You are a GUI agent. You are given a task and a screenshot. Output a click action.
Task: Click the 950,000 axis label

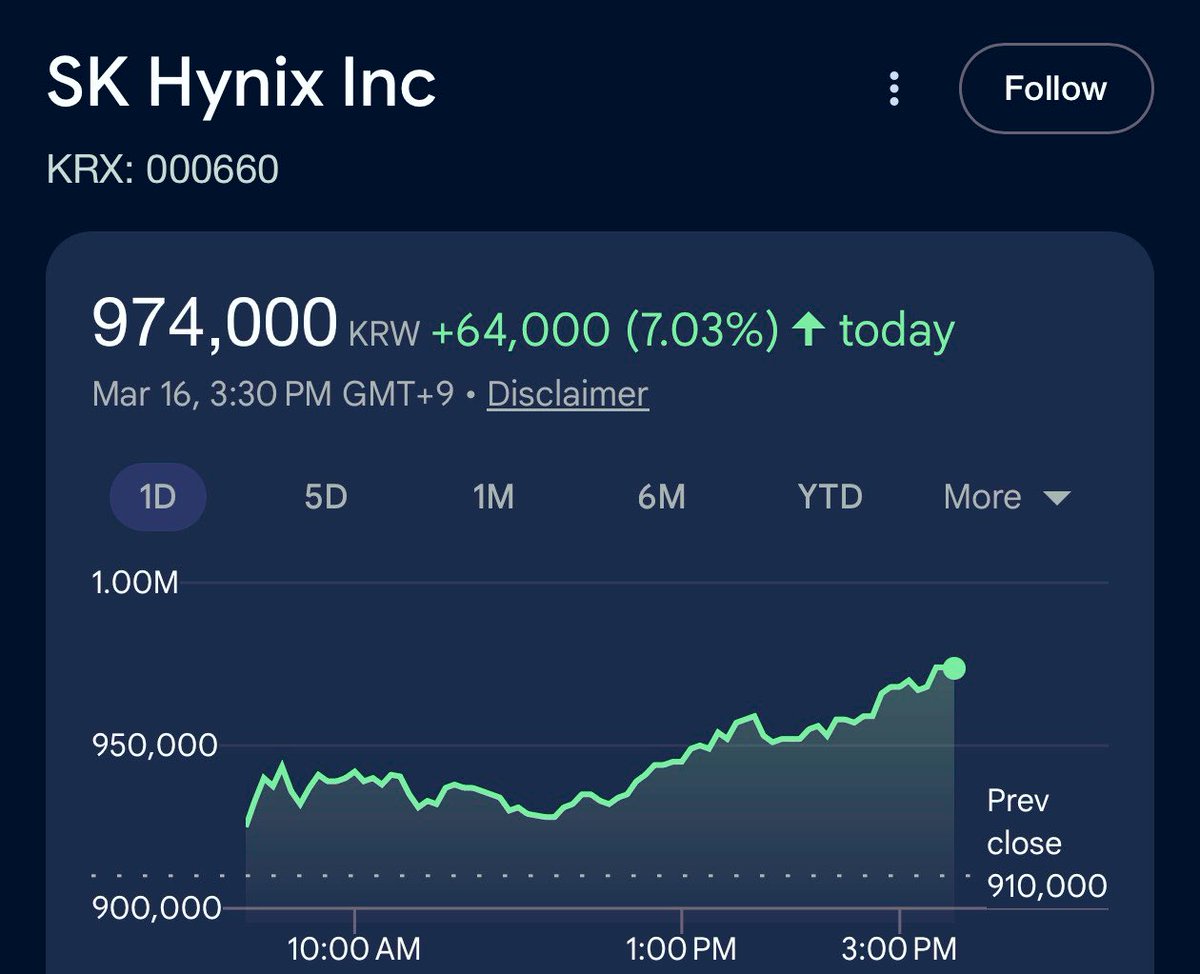coord(154,746)
